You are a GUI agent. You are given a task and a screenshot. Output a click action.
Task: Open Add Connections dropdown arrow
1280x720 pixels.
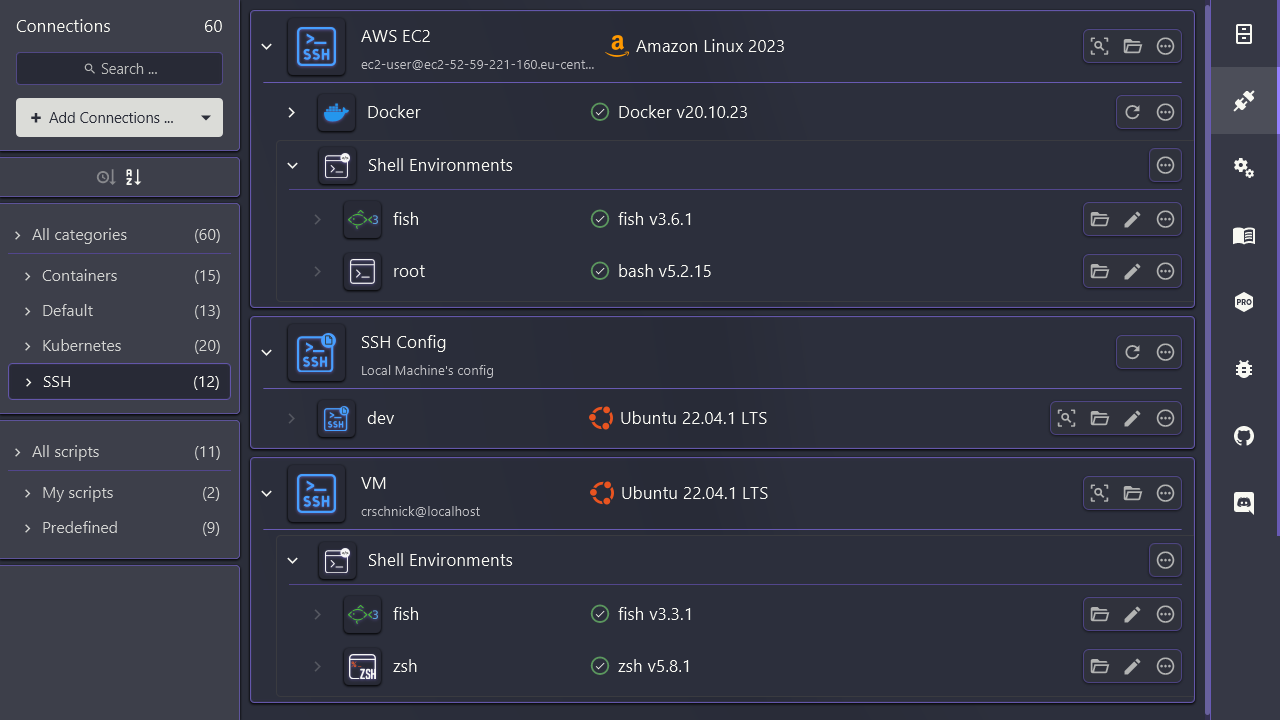coord(206,118)
